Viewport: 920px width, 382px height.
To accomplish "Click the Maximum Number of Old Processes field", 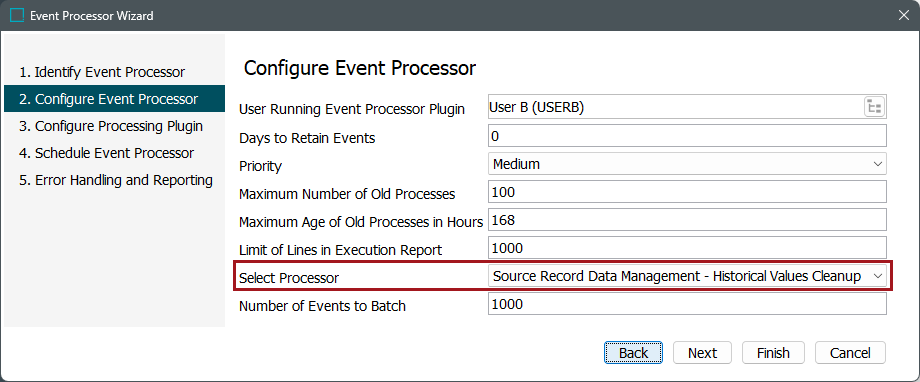I will coord(687,192).
